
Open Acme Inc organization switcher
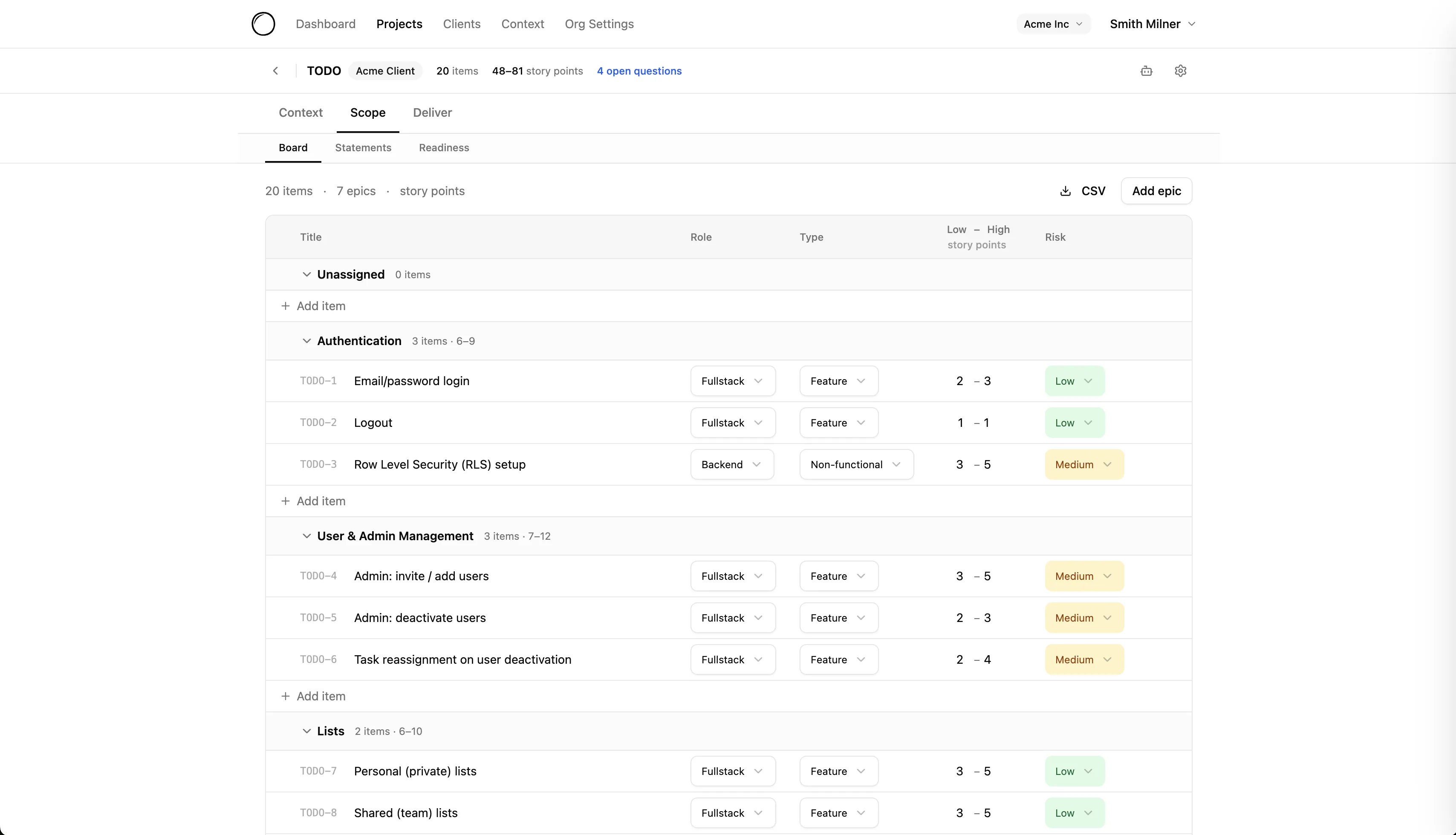(x=1053, y=24)
